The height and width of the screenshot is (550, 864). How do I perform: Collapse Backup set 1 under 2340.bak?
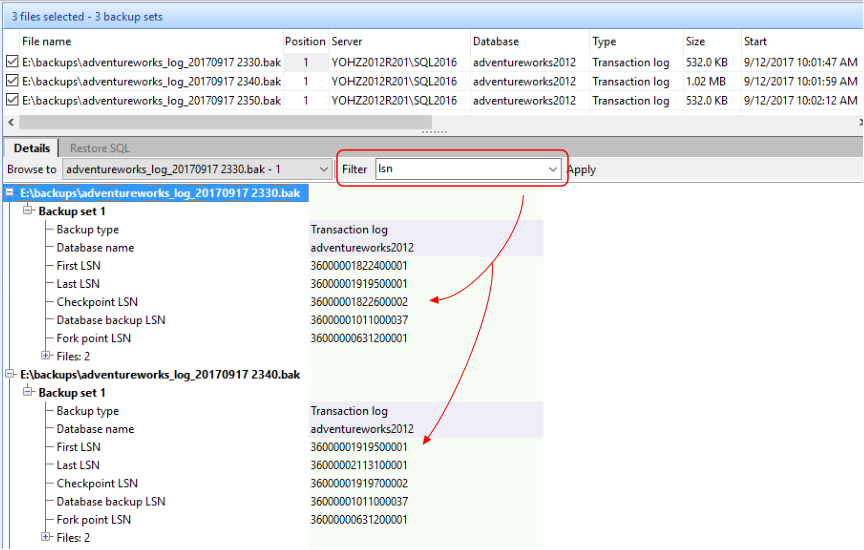(x=28, y=392)
